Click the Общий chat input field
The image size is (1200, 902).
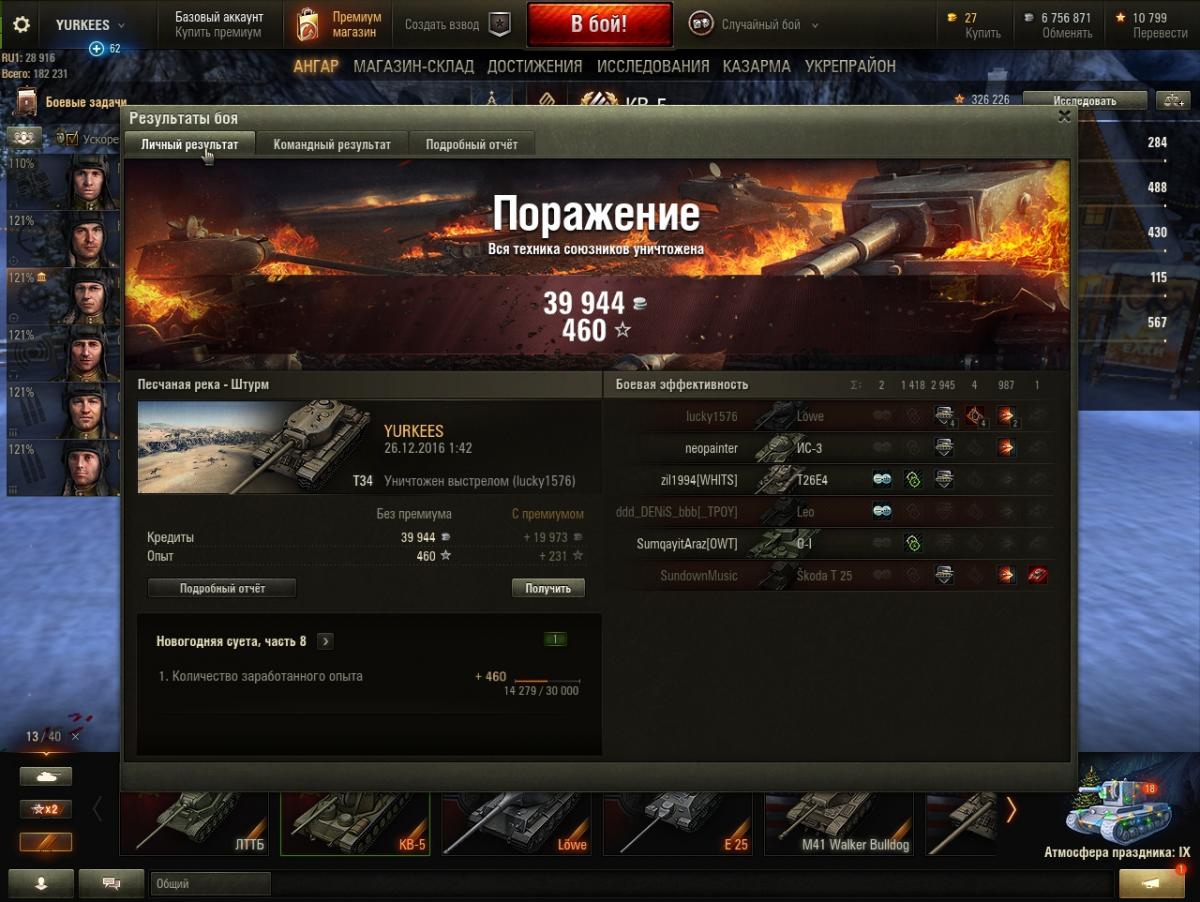(x=211, y=884)
